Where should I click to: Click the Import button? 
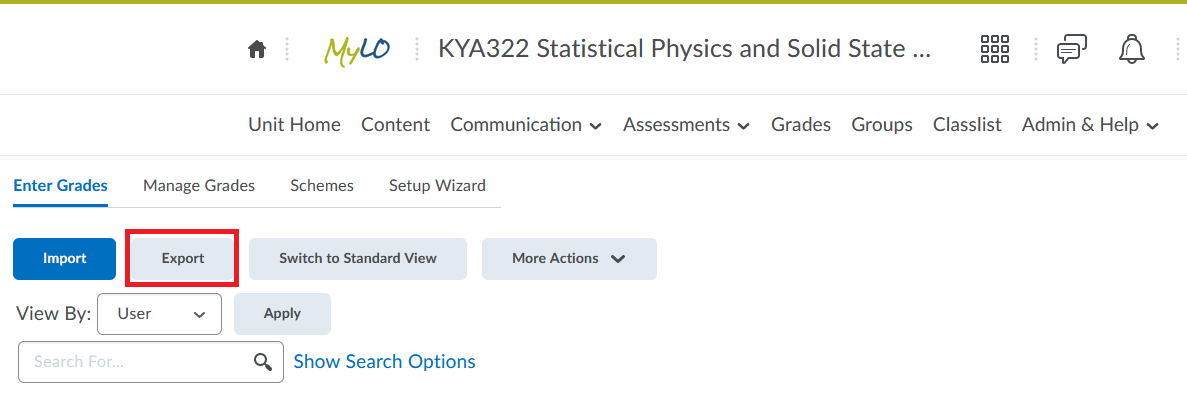click(x=64, y=258)
